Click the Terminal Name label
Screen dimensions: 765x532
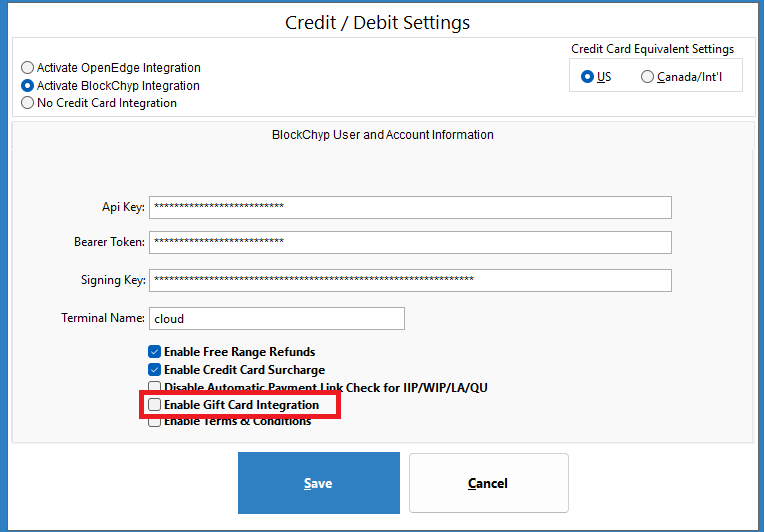(x=103, y=318)
